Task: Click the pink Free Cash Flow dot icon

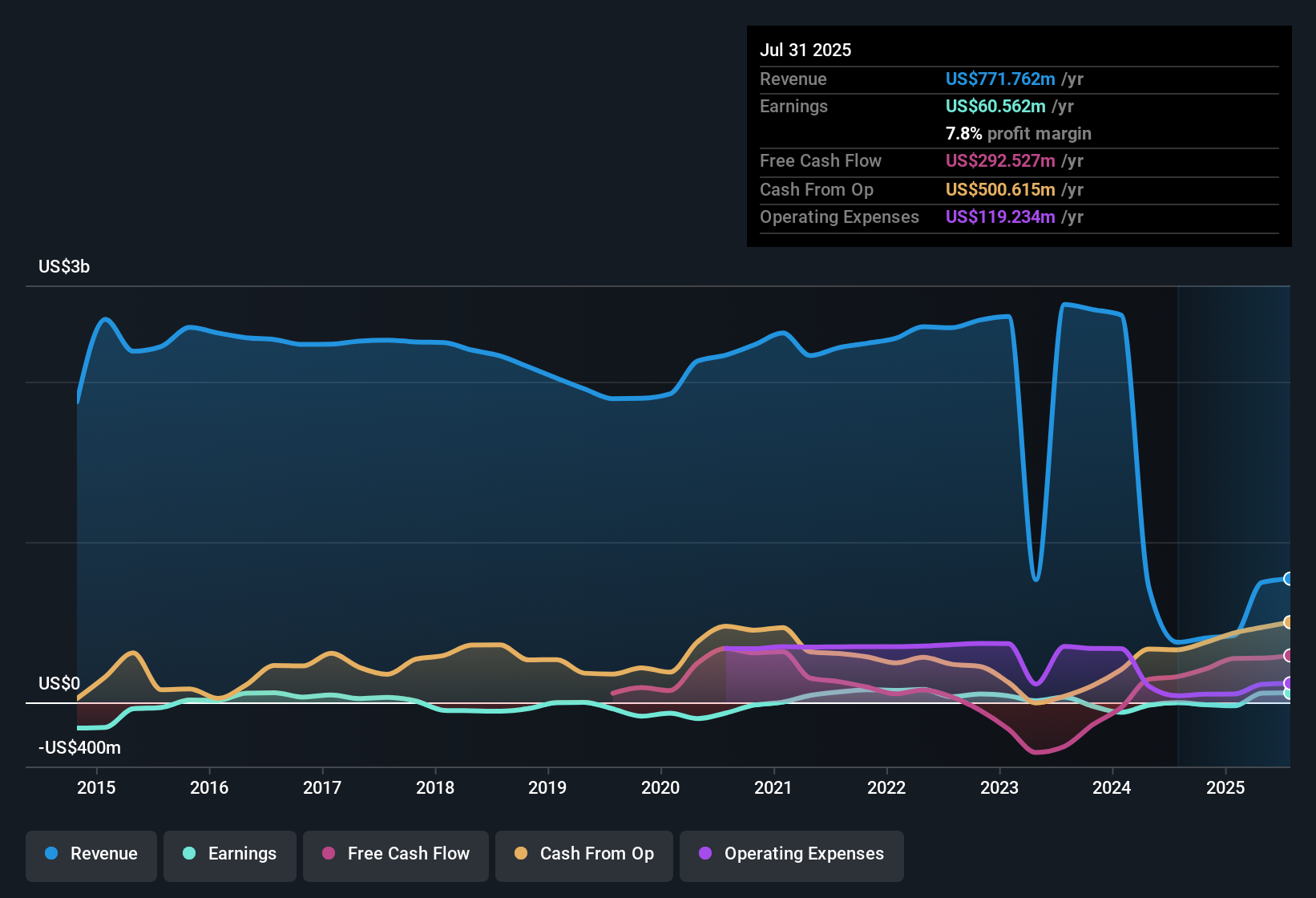Action: 329,854
